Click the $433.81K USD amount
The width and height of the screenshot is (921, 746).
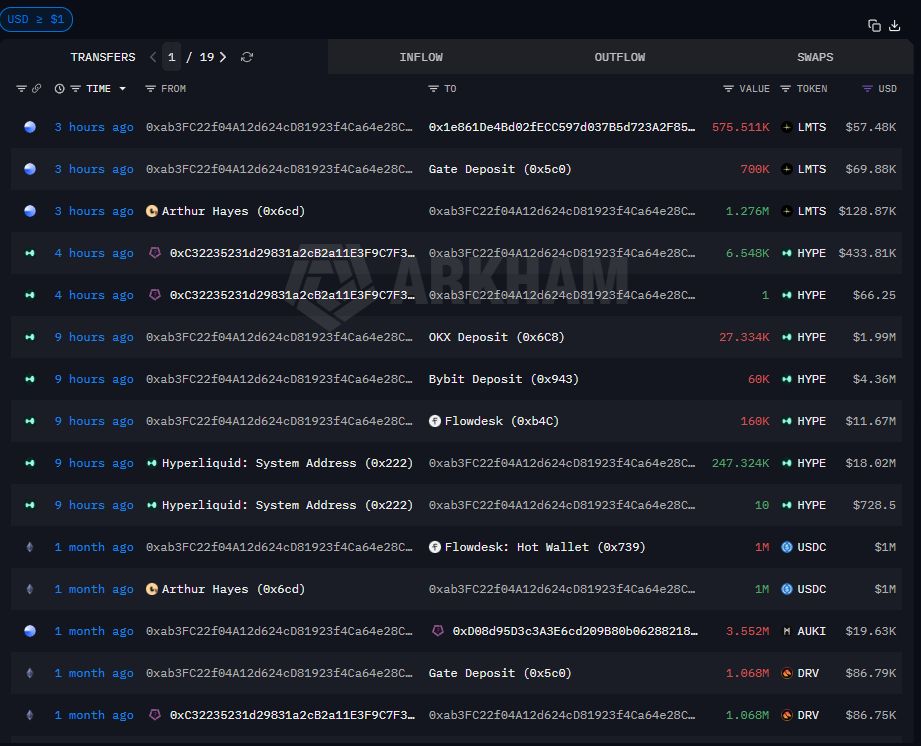click(x=867, y=253)
